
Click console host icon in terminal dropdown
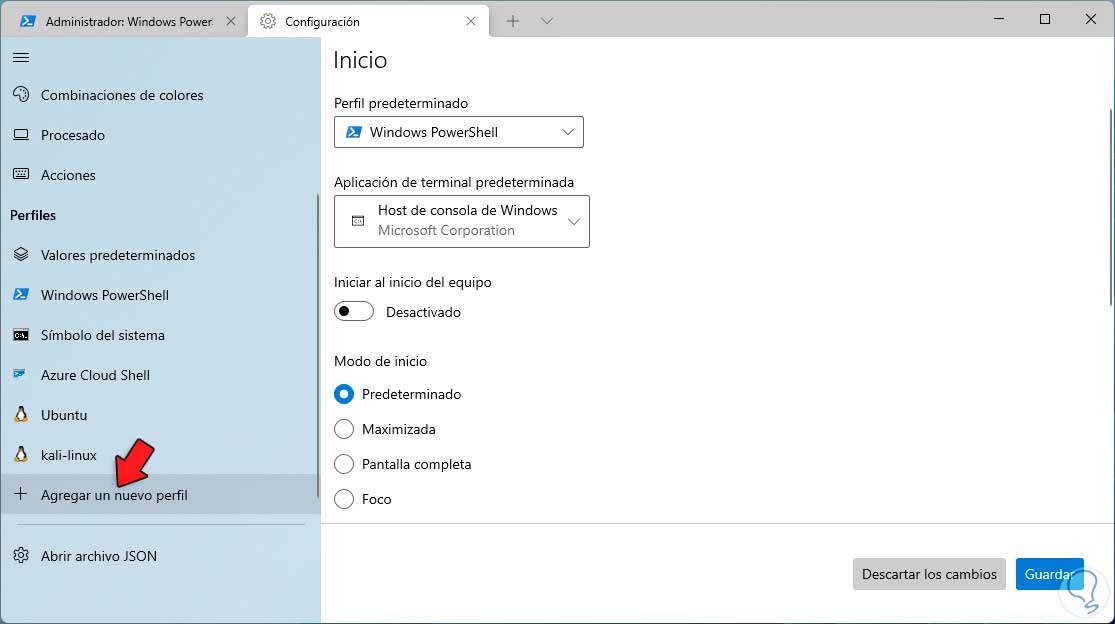click(358, 221)
